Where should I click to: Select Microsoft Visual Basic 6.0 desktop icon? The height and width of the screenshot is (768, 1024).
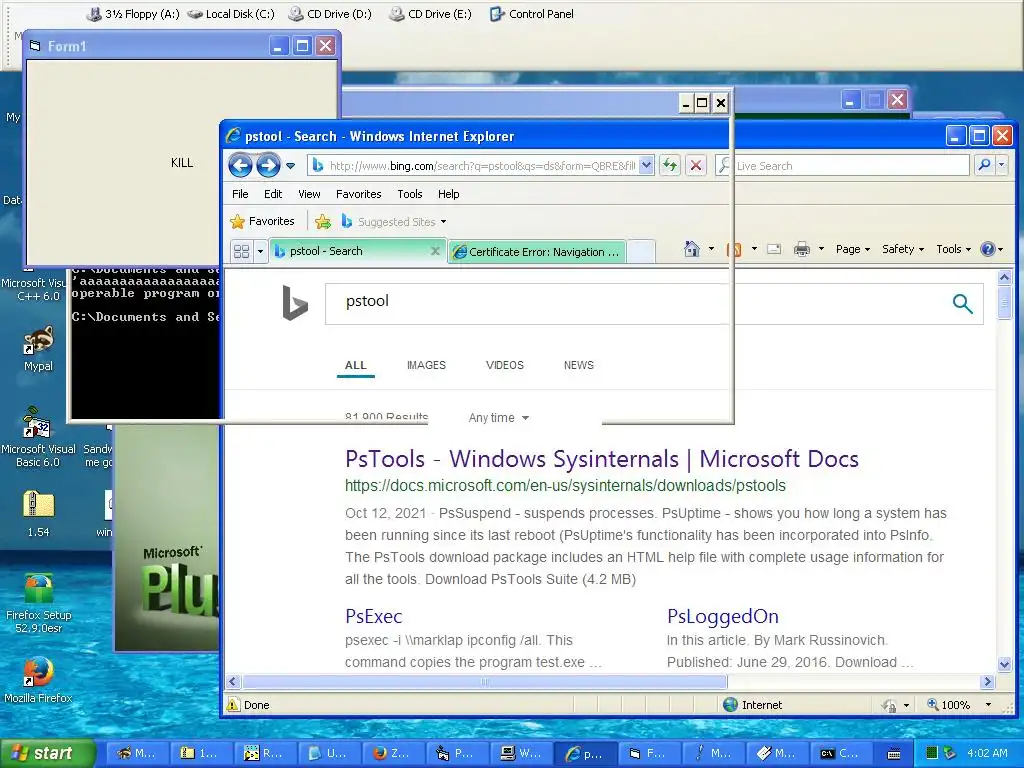(38, 438)
